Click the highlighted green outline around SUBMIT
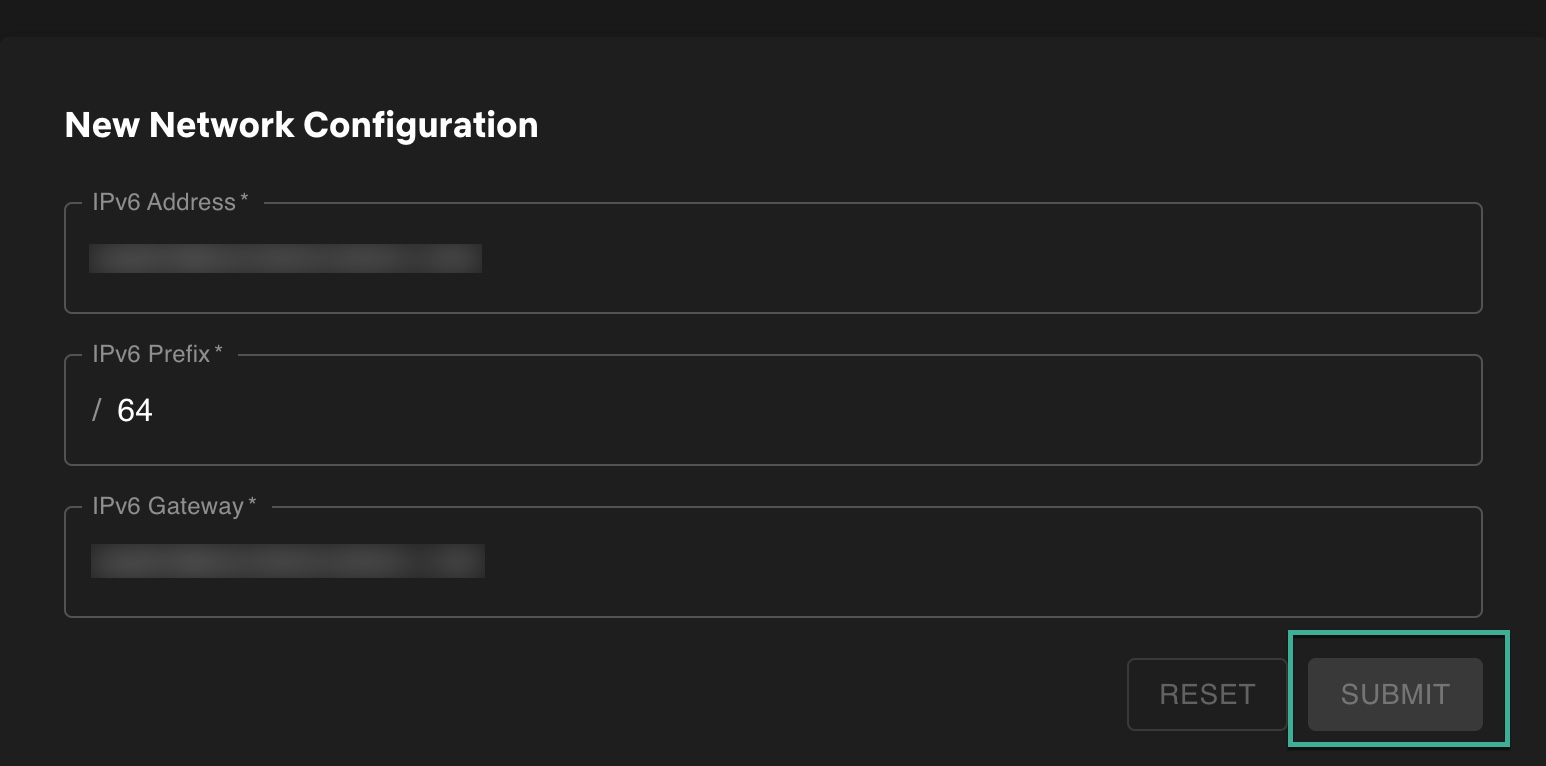This screenshot has height=766, width=1546. (1399, 633)
